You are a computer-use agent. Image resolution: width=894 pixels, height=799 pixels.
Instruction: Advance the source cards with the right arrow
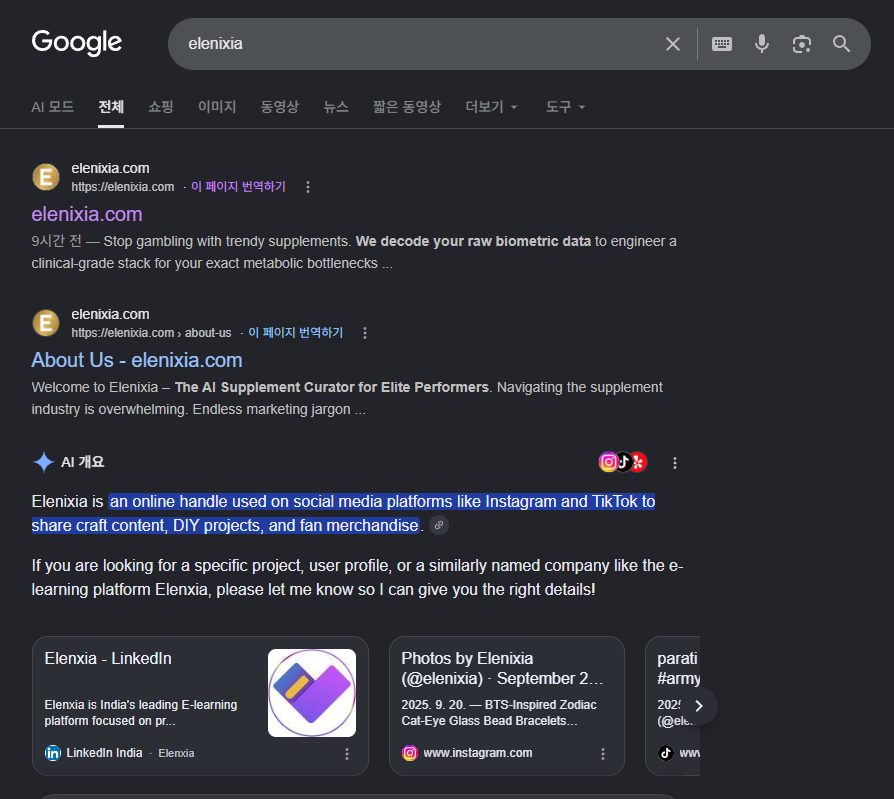[699, 706]
